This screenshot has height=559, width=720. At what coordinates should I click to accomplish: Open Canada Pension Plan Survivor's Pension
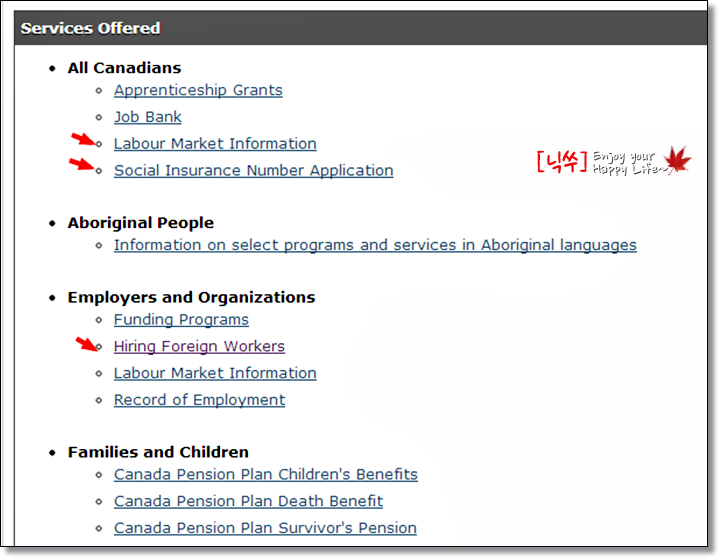pos(265,528)
